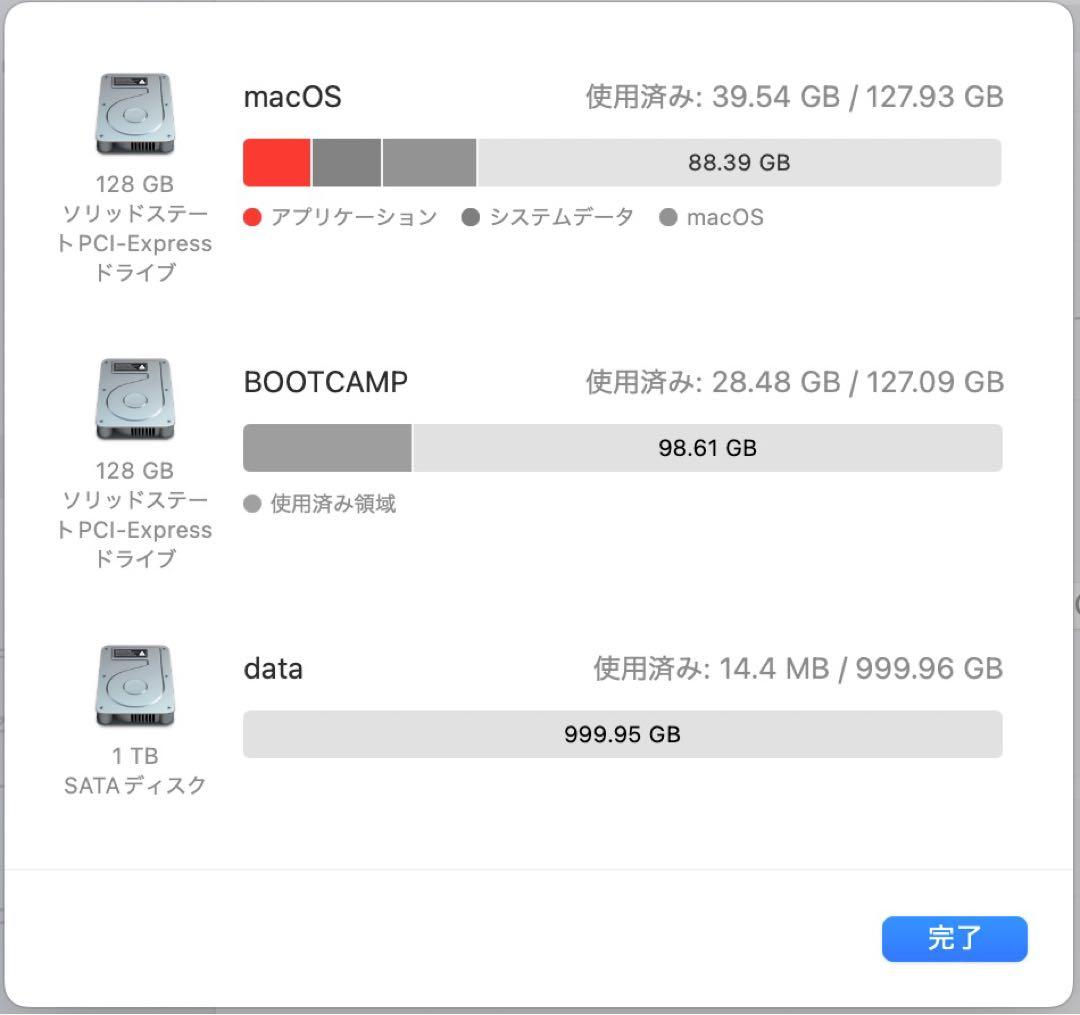Click the data SATA disk icon
The image size is (1080, 1015).
(x=135, y=686)
